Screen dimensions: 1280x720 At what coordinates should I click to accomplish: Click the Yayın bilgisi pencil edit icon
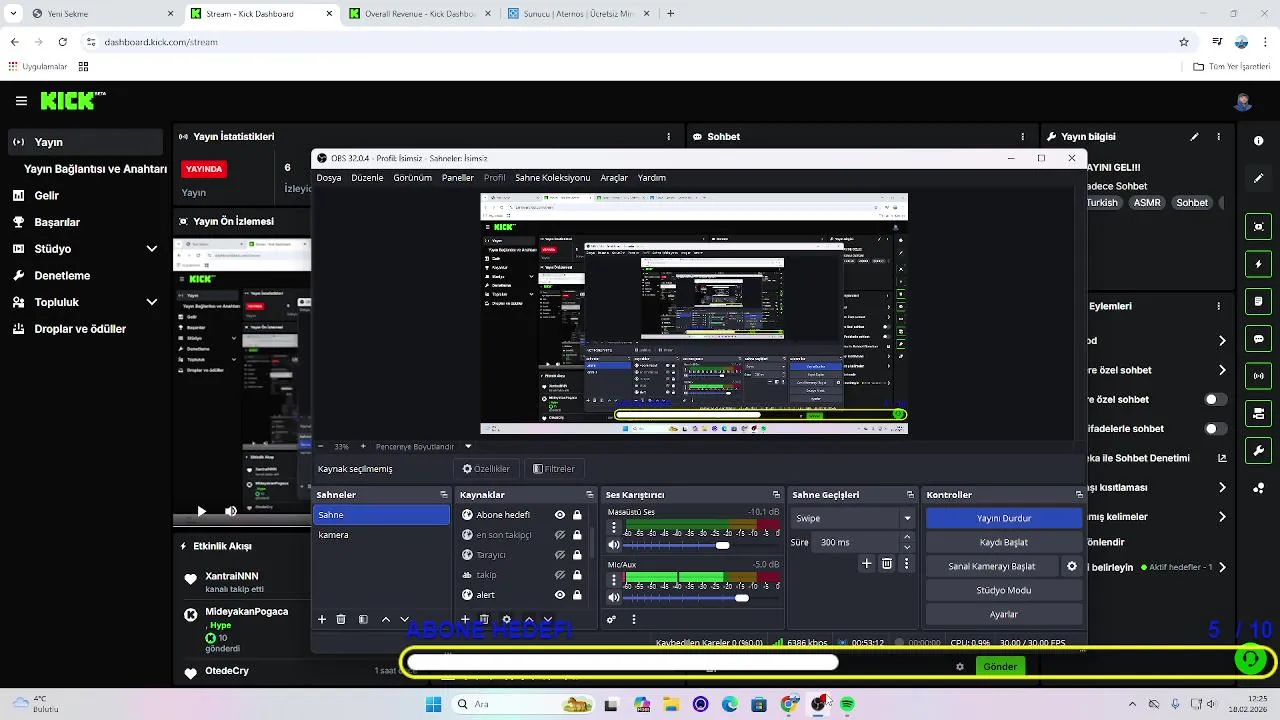[1194, 137]
